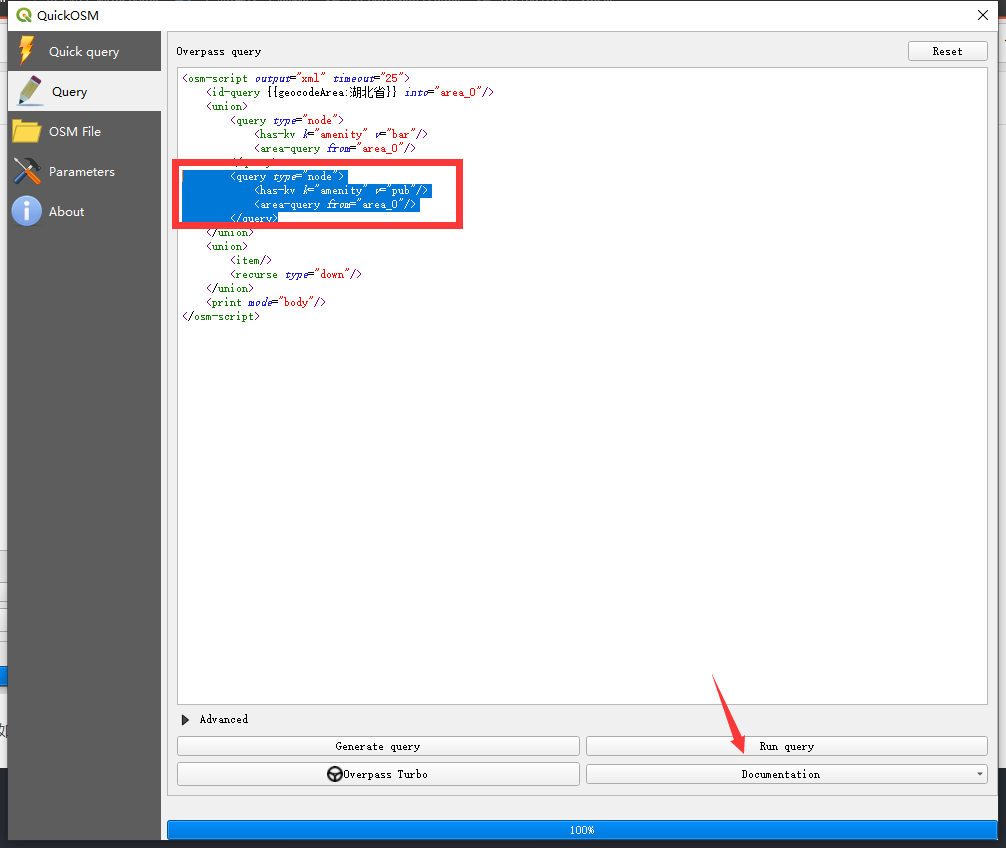Click the About info icon

[x=26, y=211]
